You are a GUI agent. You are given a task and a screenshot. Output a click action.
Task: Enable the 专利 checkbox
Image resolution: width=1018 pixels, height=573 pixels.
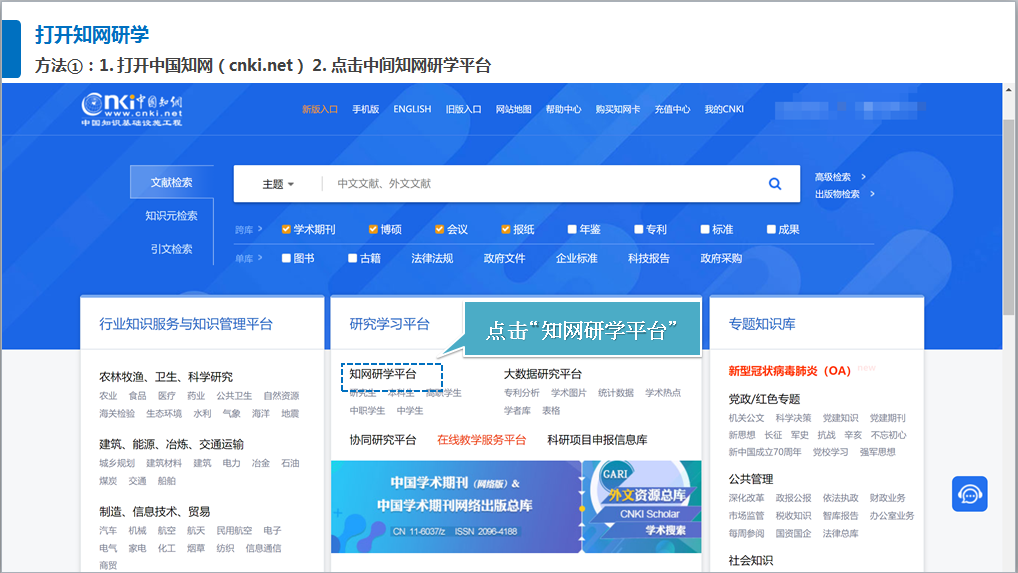click(x=638, y=229)
